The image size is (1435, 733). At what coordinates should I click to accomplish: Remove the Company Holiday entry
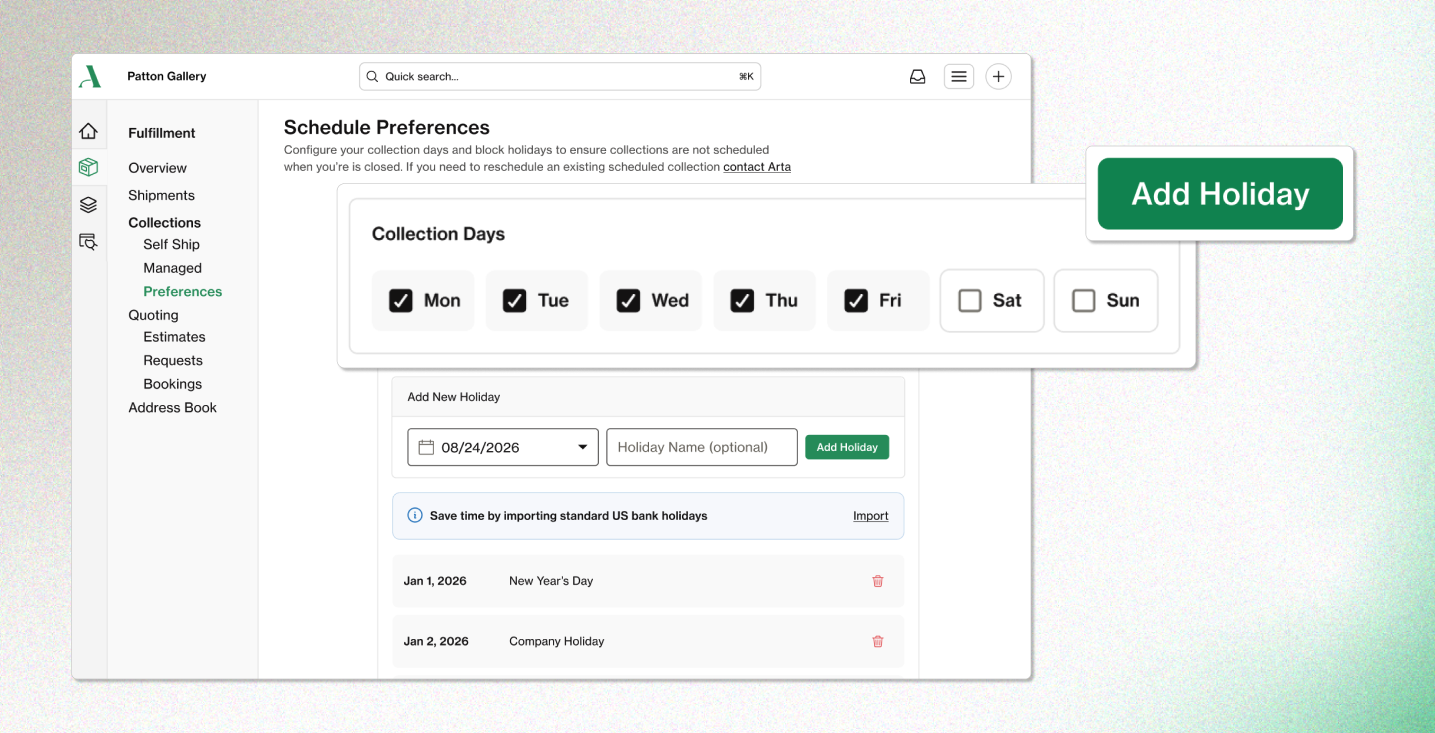(877, 642)
